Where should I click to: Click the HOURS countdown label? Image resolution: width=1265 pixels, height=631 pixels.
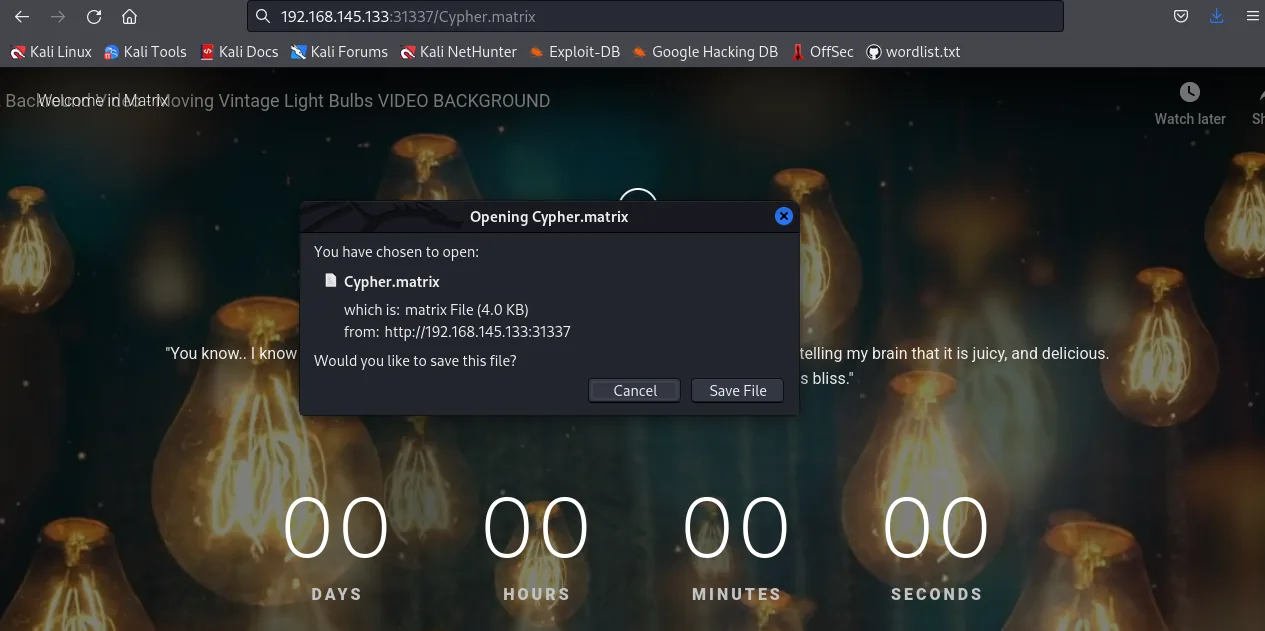click(x=536, y=594)
